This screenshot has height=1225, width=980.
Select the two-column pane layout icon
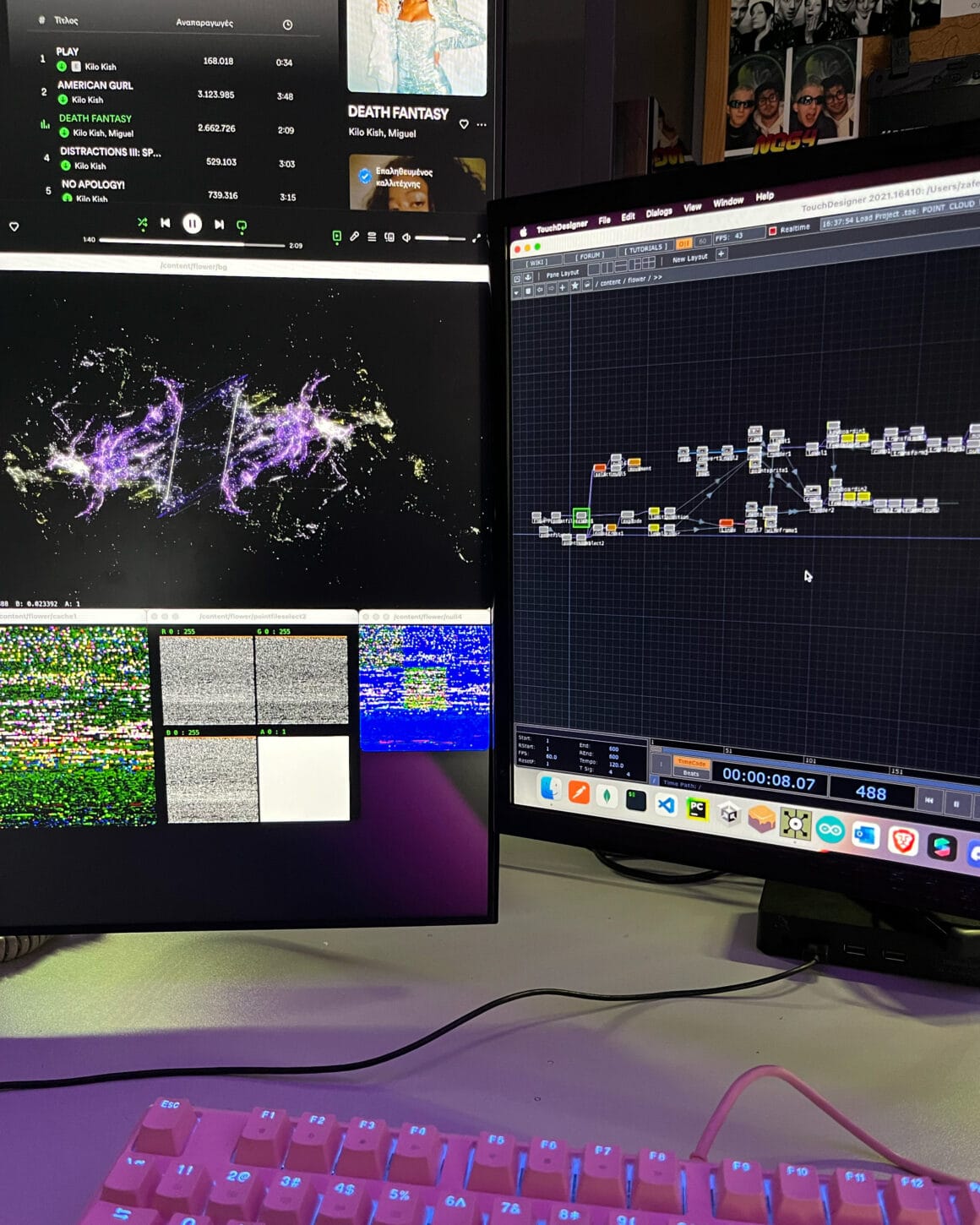click(x=607, y=267)
